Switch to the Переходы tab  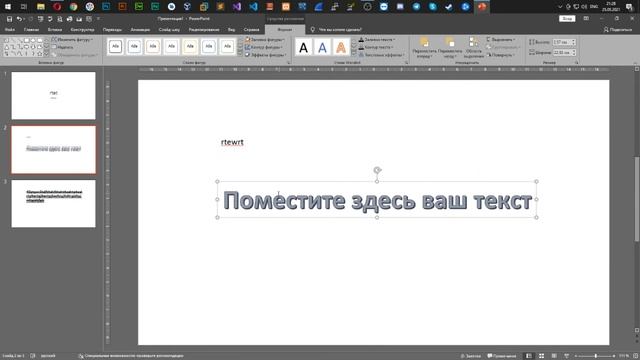(x=112, y=30)
